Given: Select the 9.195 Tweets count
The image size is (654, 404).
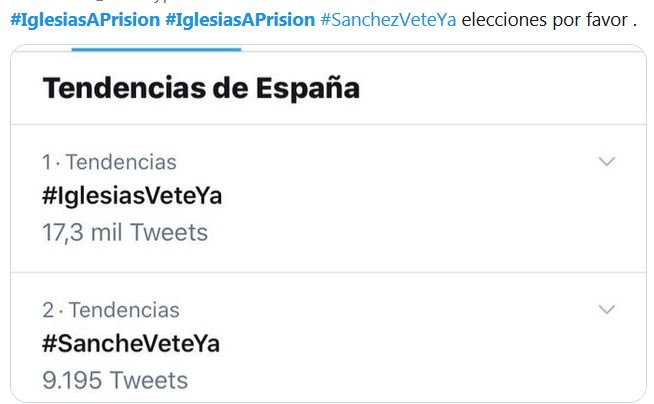Looking at the screenshot, I should pos(115,381).
